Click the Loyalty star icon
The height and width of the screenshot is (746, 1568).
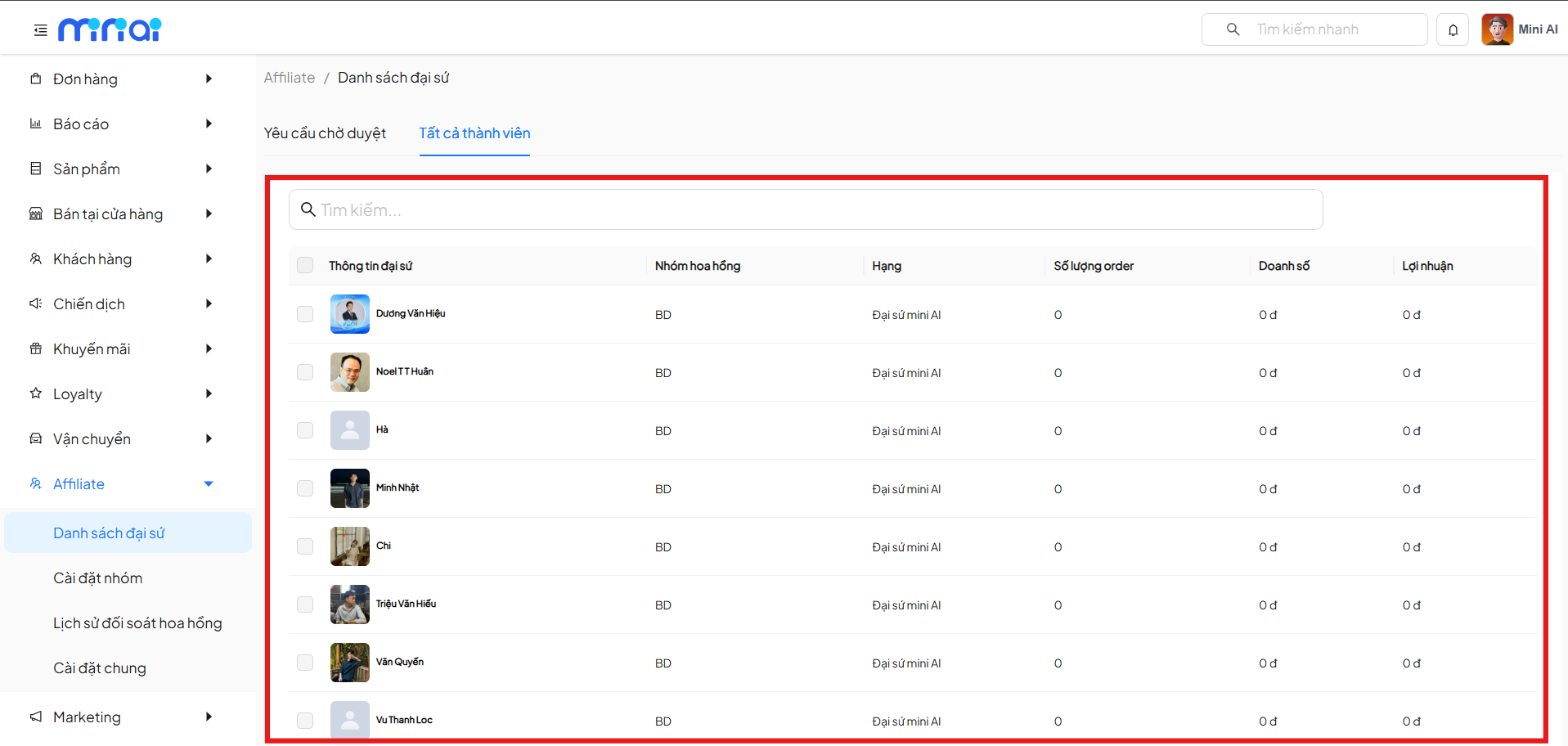36,394
